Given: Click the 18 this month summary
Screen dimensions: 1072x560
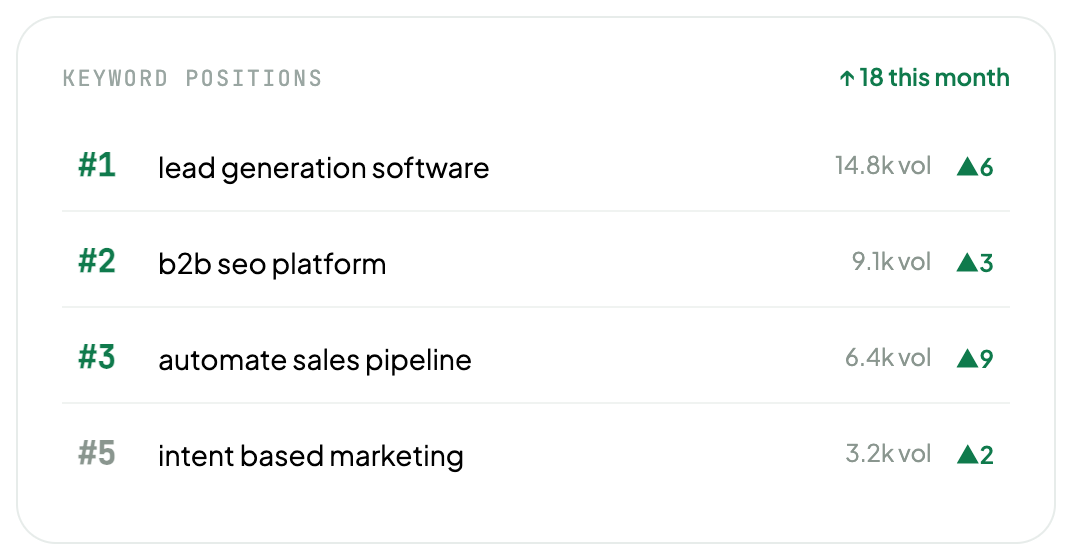Looking at the screenshot, I should [924, 78].
